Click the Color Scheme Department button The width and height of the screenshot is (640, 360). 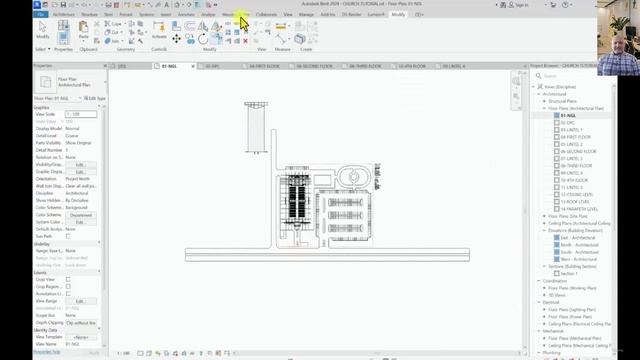coord(80,215)
